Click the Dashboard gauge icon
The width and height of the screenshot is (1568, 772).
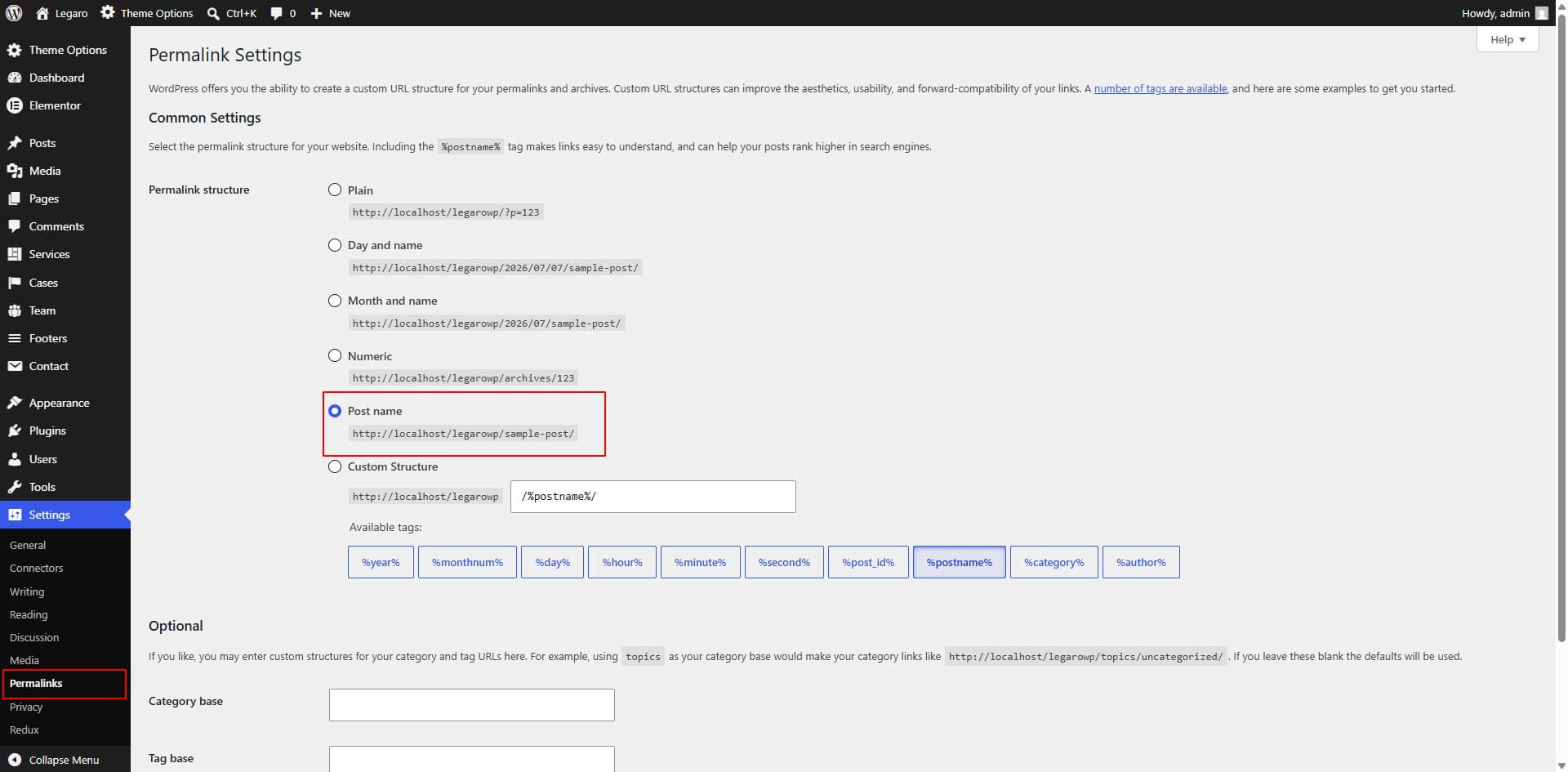tap(15, 78)
